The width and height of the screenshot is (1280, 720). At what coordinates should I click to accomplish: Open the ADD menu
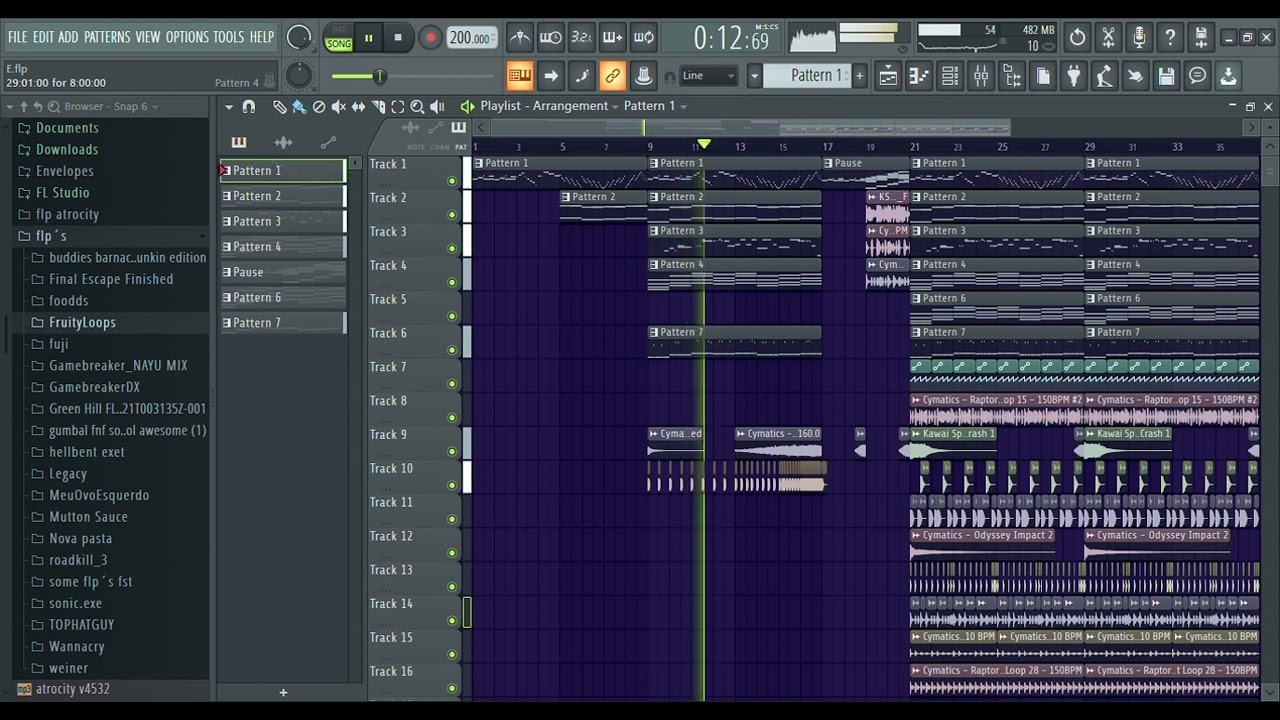point(68,37)
